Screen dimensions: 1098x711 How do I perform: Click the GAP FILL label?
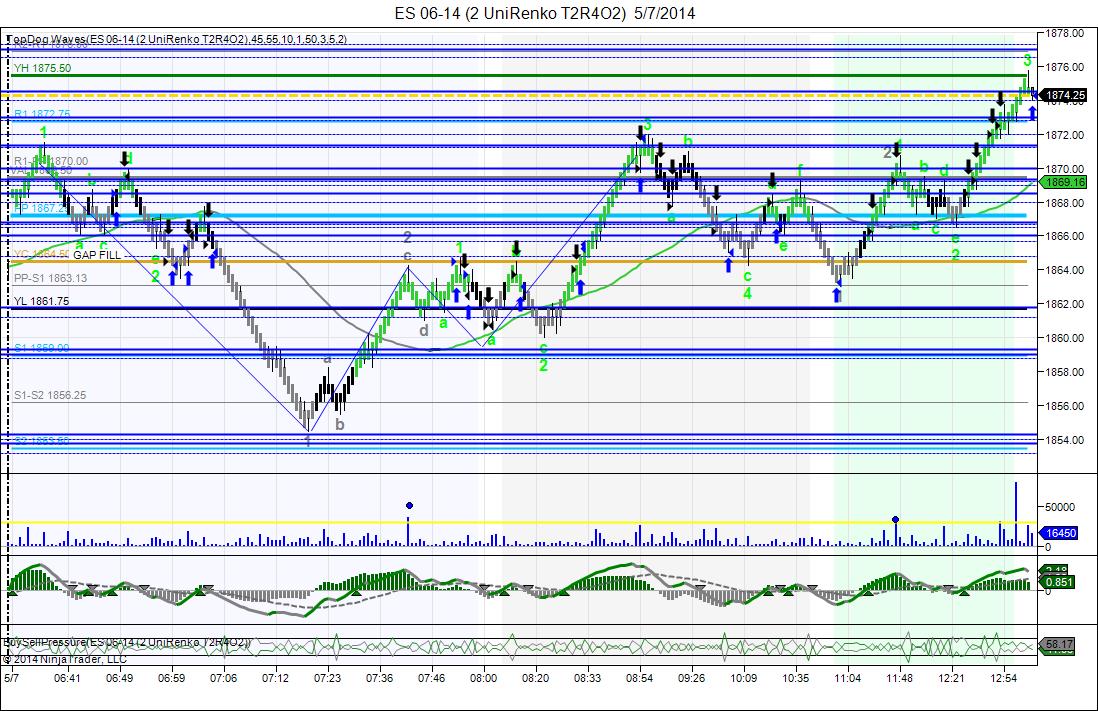(x=97, y=255)
